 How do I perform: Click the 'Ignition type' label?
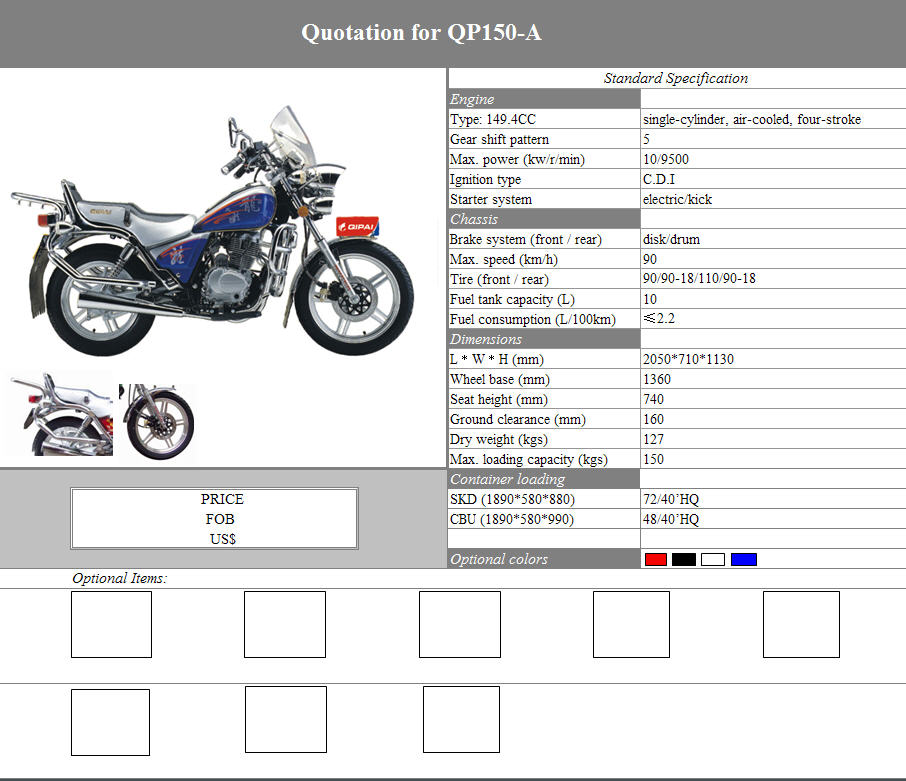coord(485,179)
